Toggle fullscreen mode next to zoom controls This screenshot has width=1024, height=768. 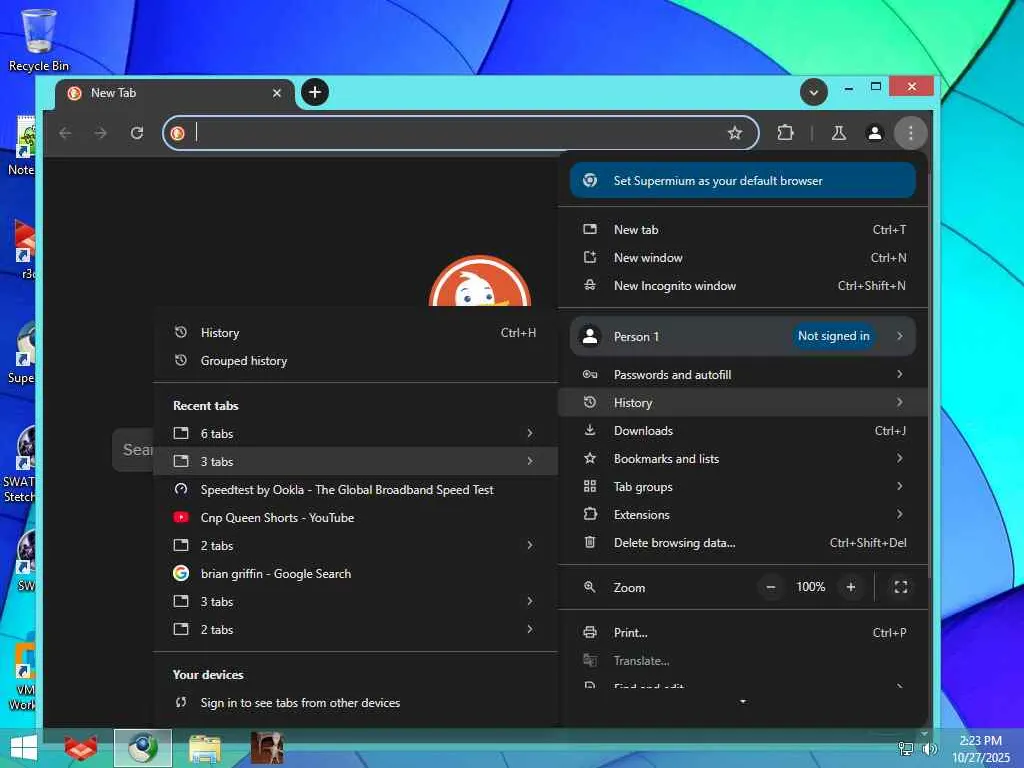tap(900, 587)
